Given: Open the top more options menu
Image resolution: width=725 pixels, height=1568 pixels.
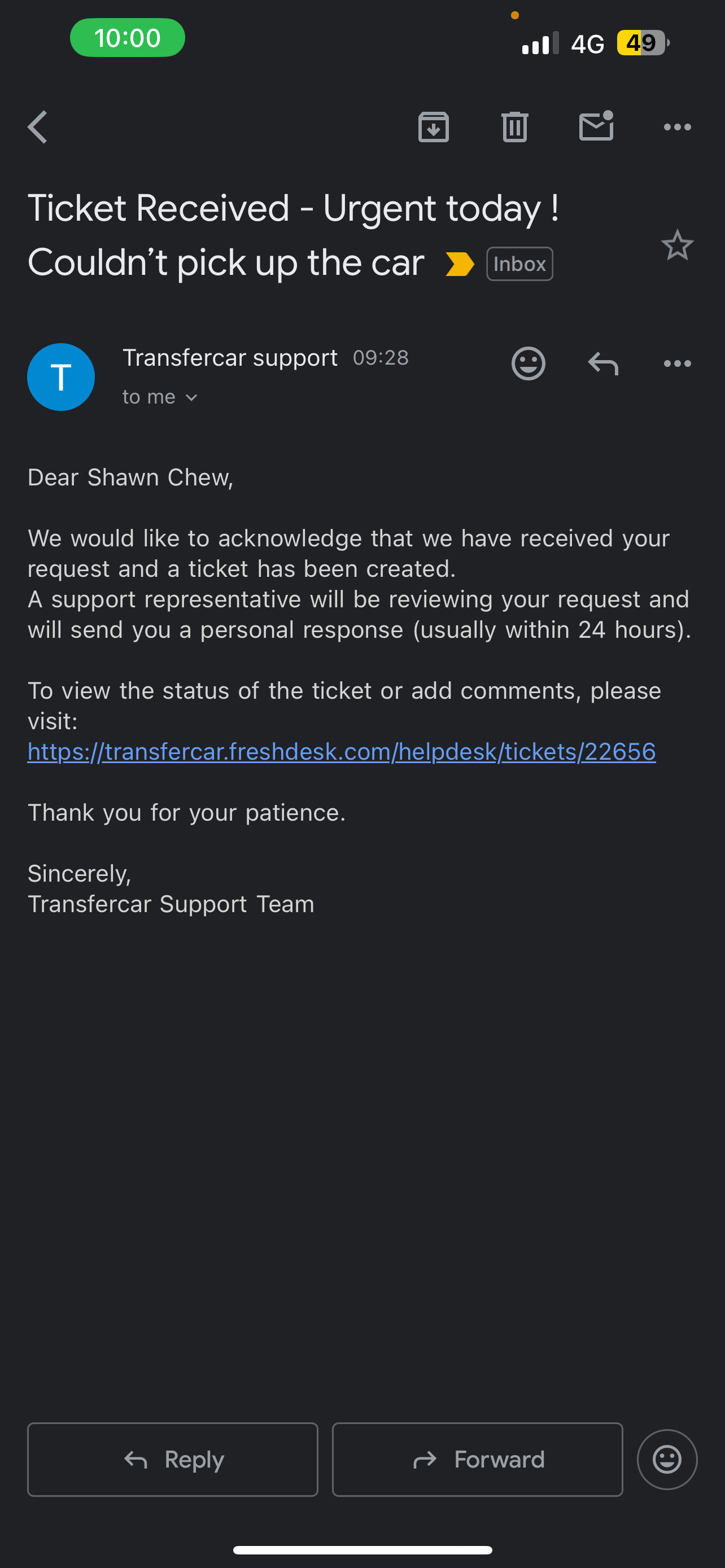Looking at the screenshot, I should [x=678, y=127].
